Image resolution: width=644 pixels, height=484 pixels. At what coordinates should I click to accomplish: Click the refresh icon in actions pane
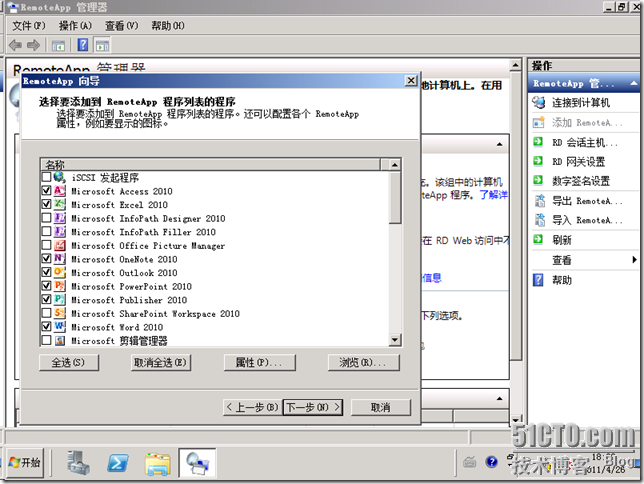point(538,239)
